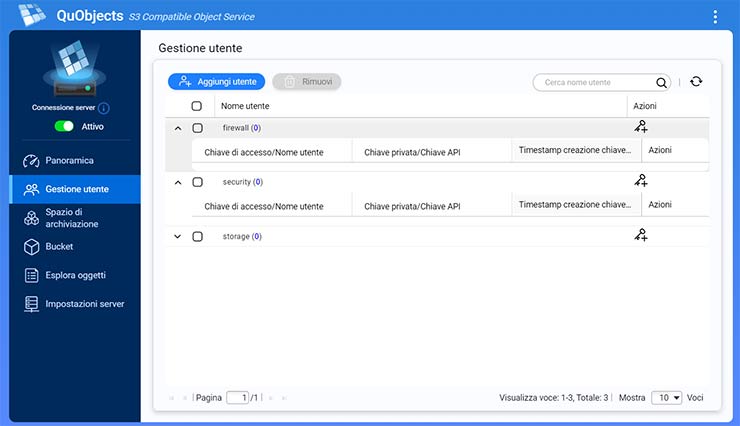Select the storage user checkbox
This screenshot has height=426, width=740.
(x=197, y=237)
